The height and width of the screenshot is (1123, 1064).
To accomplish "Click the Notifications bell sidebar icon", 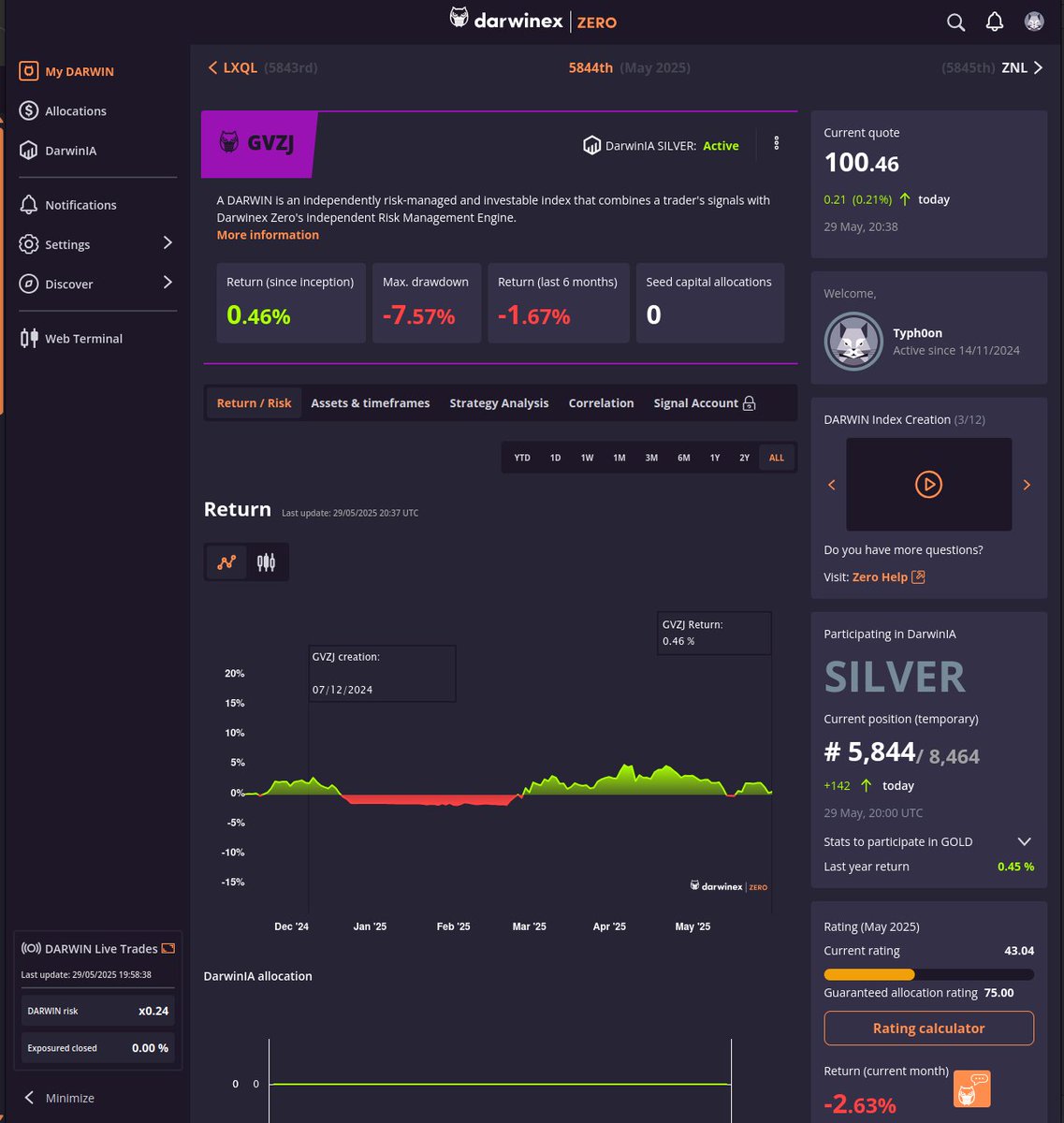I will 29,204.
